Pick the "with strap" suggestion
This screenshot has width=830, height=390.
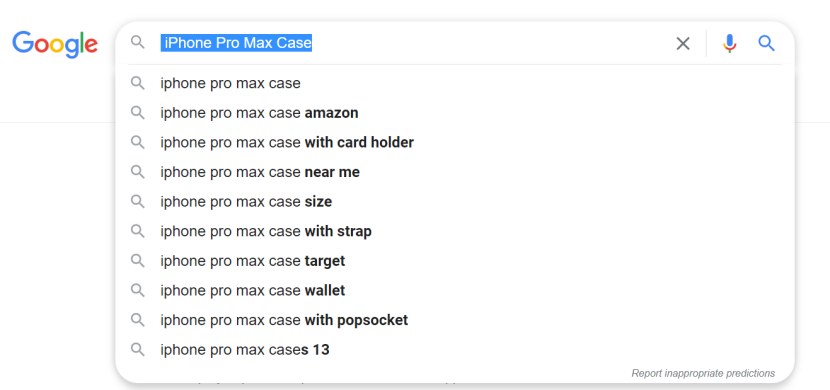click(x=454, y=232)
